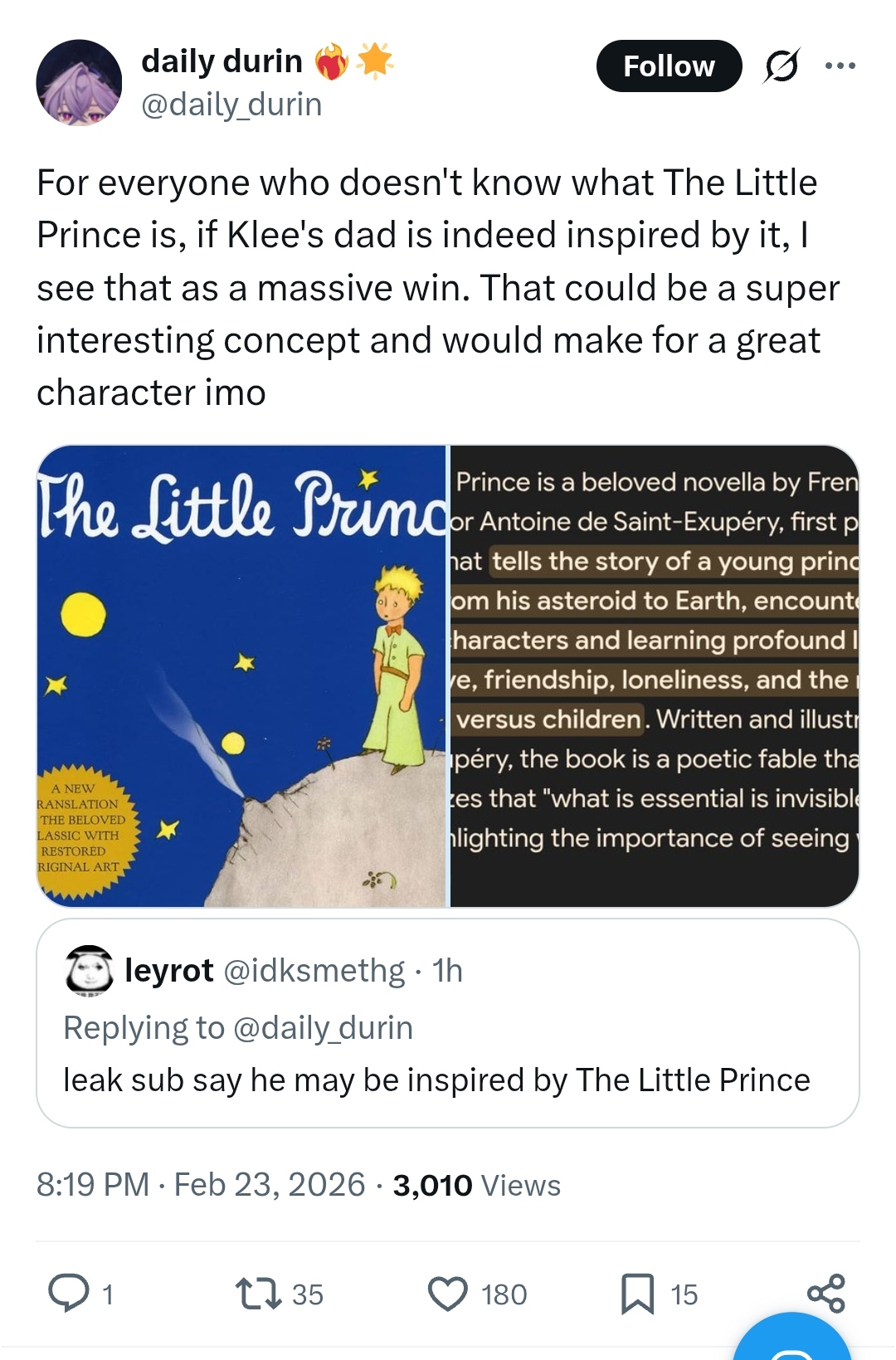Viewport: 896px width, 1360px height.
Task: Bookmark this tweet
Action: click(637, 1293)
